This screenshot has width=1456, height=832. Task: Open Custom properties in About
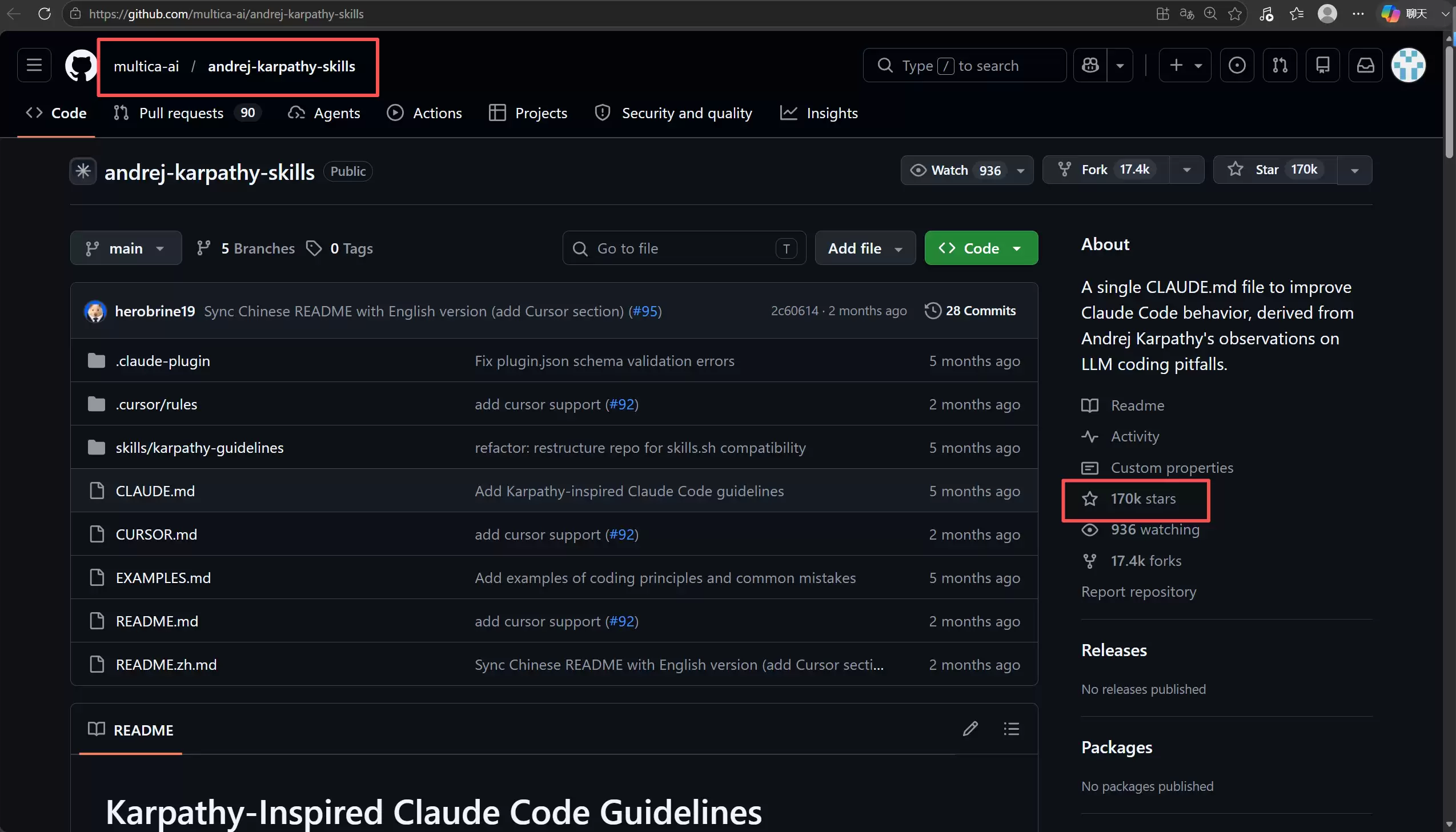pos(1158,468)
